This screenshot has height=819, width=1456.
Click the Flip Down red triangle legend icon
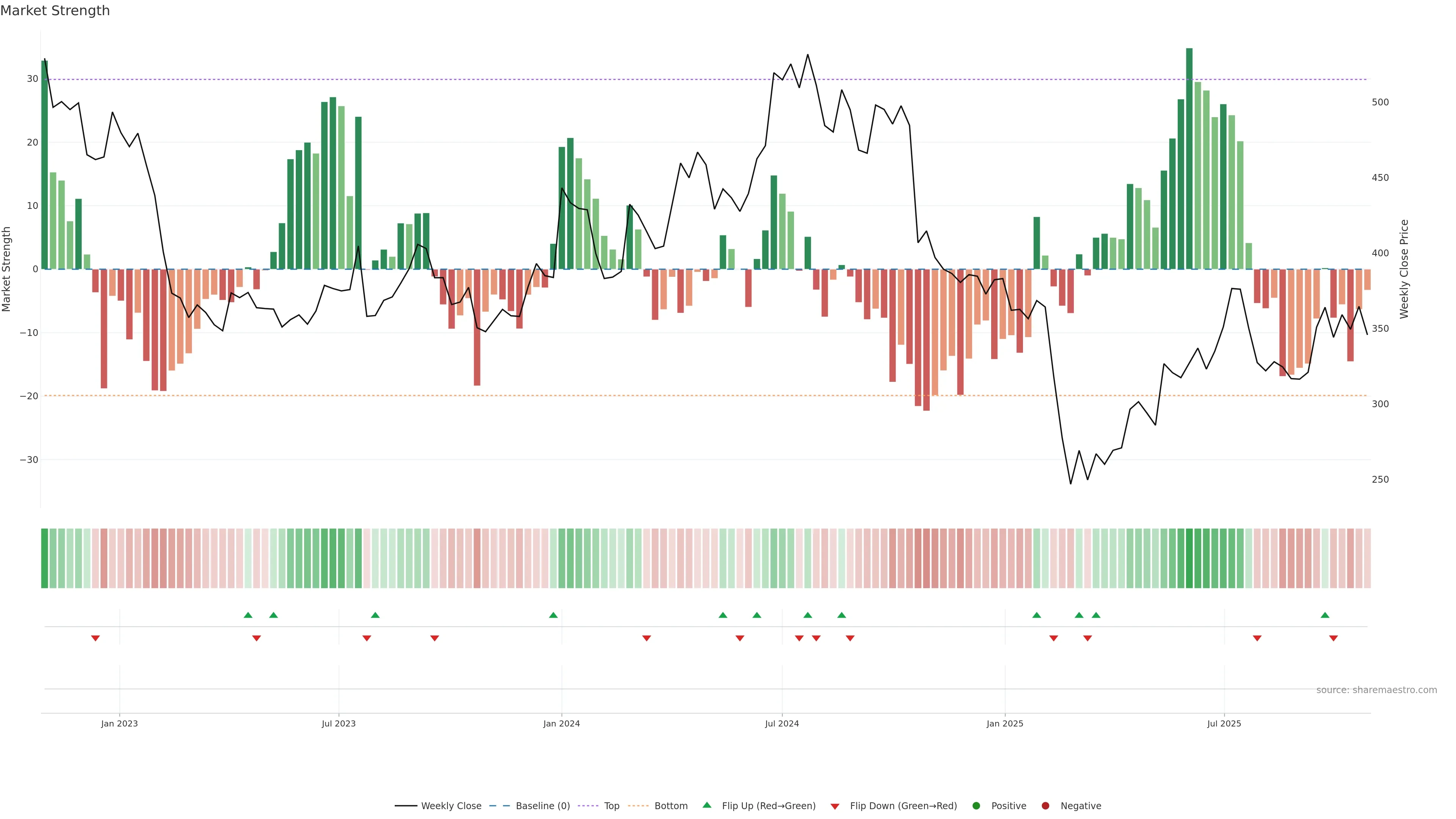coord(835,806)
